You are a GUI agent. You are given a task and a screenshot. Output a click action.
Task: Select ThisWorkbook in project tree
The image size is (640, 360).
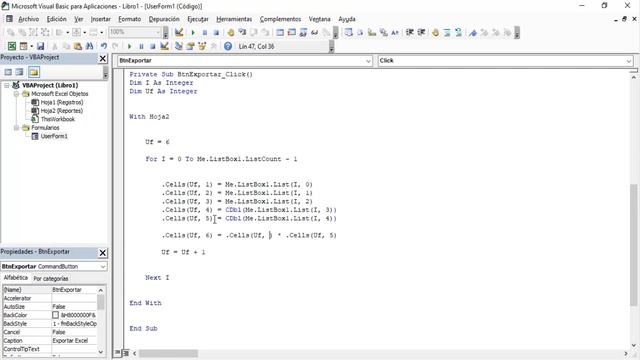click(58, 119)
